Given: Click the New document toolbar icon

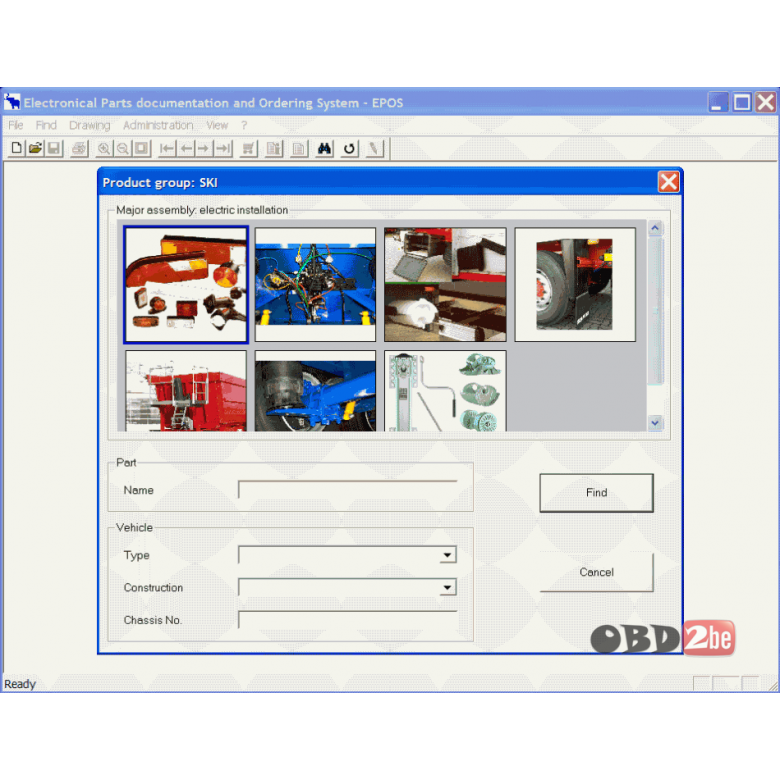Looking at the screenshot, I should (x=16, y=148).
